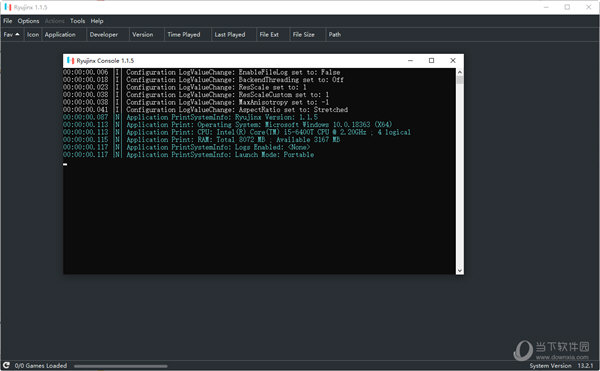Click the 'AspectRatio set to: Stretched' line
This screenshot has width=600, height=371.
click(205, 110)
